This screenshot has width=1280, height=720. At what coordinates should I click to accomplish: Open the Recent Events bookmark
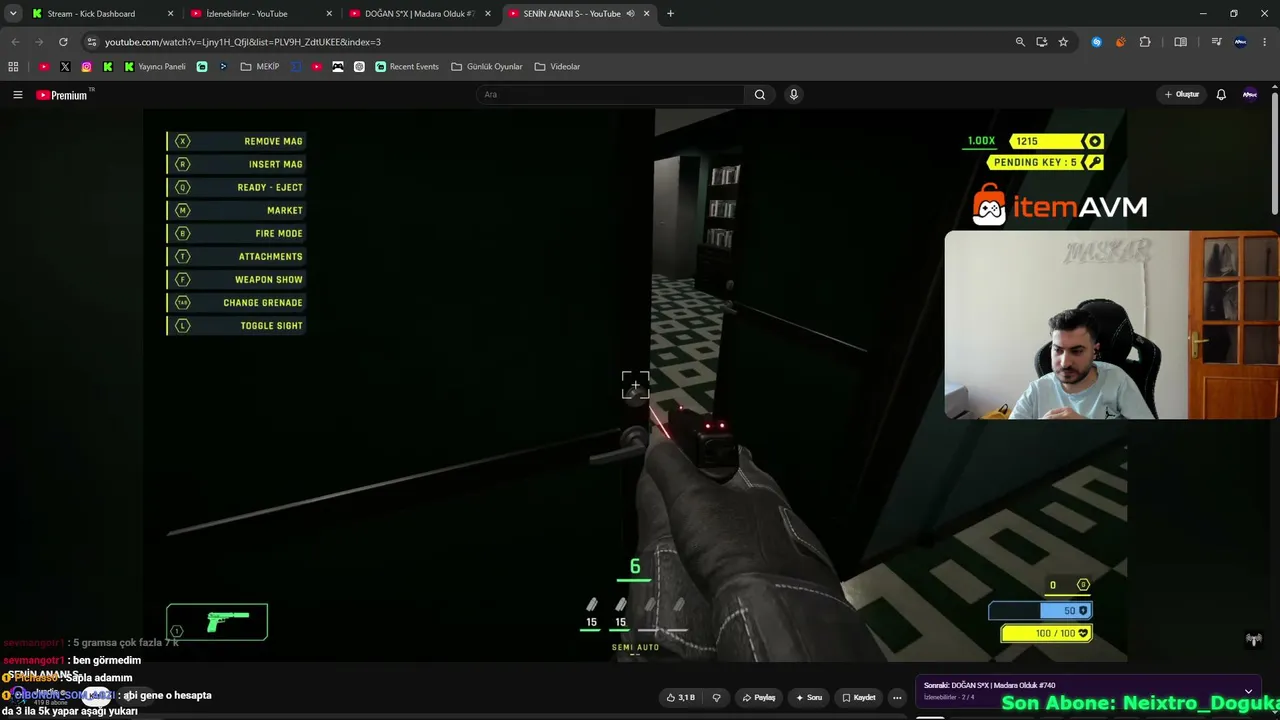click(x=407, y=67)
